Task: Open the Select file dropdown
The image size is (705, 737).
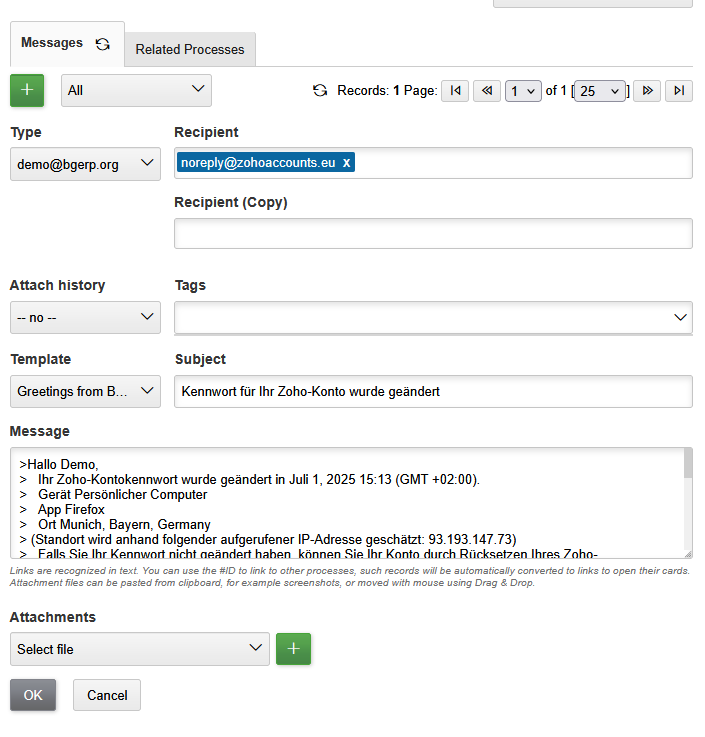Action: click(139, 649)
